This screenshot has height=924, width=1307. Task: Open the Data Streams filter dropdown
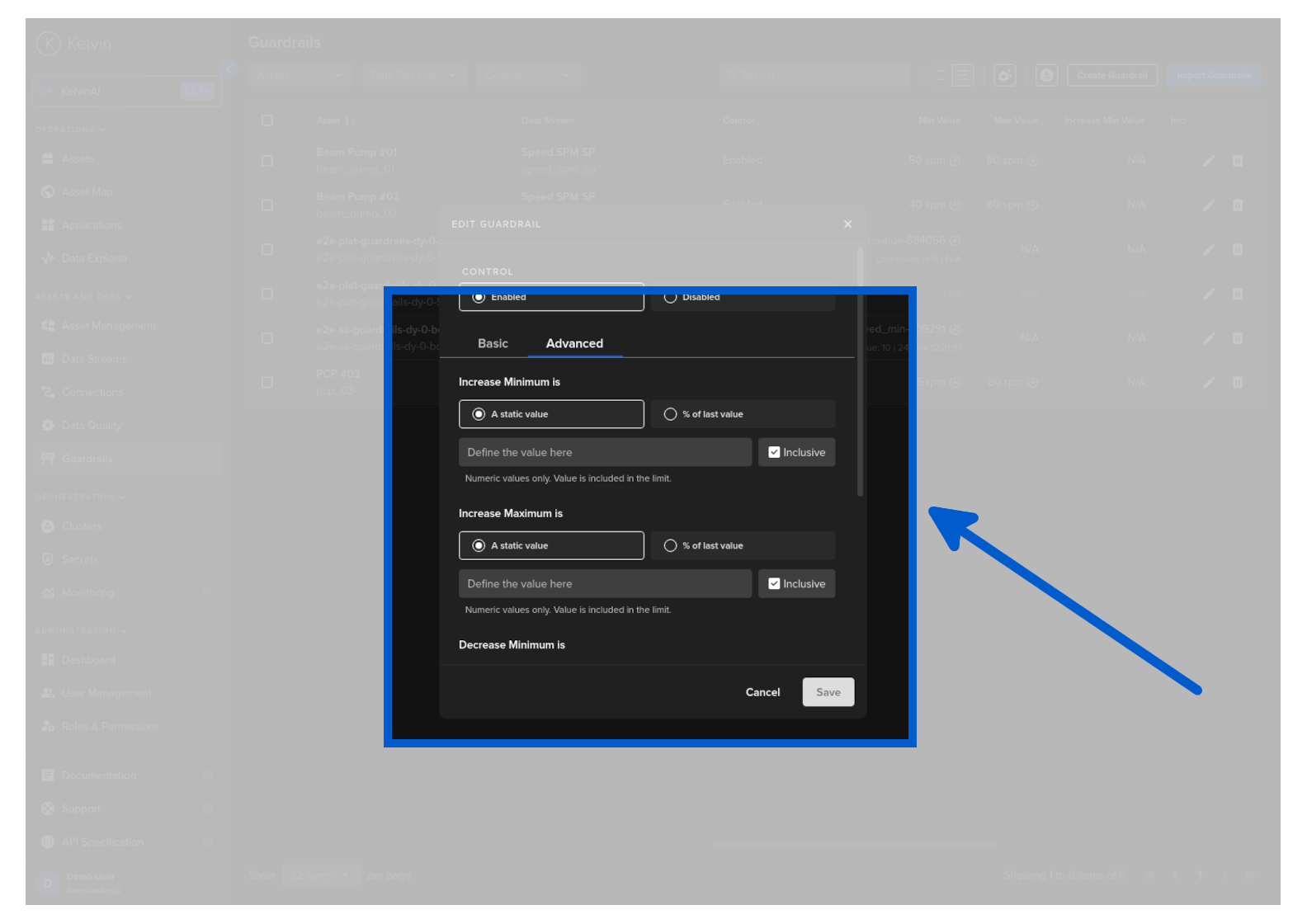pos(413,76)
